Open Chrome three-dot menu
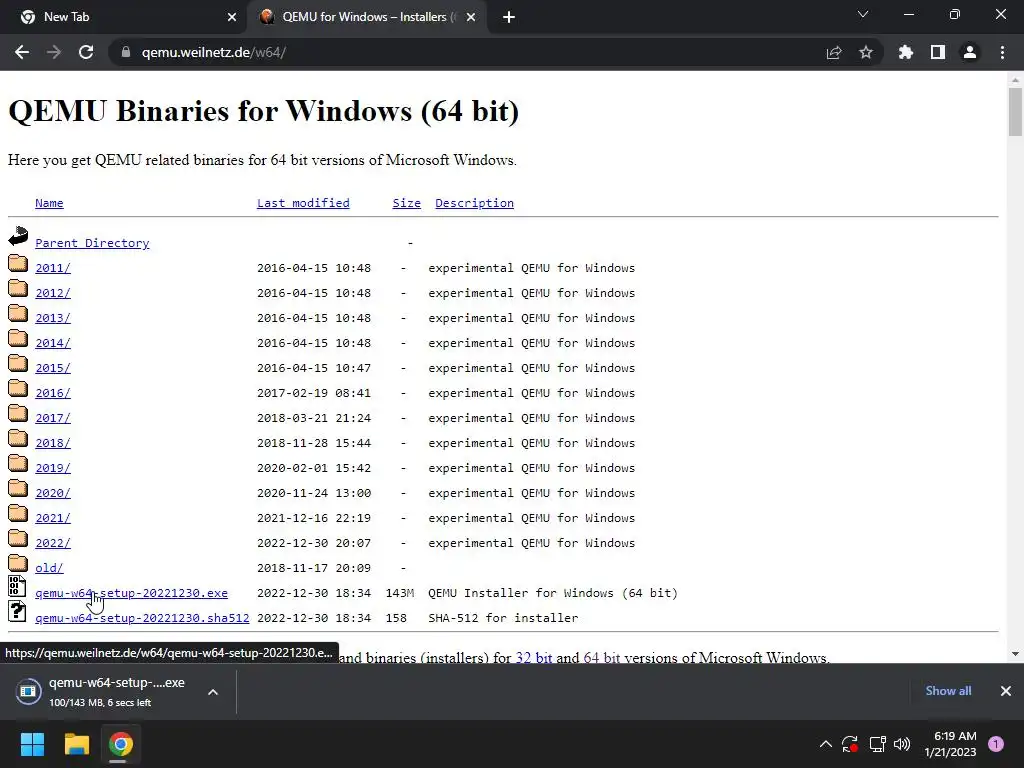Viewport: 1024px width, 768px height. click(x=1002, y=52)
